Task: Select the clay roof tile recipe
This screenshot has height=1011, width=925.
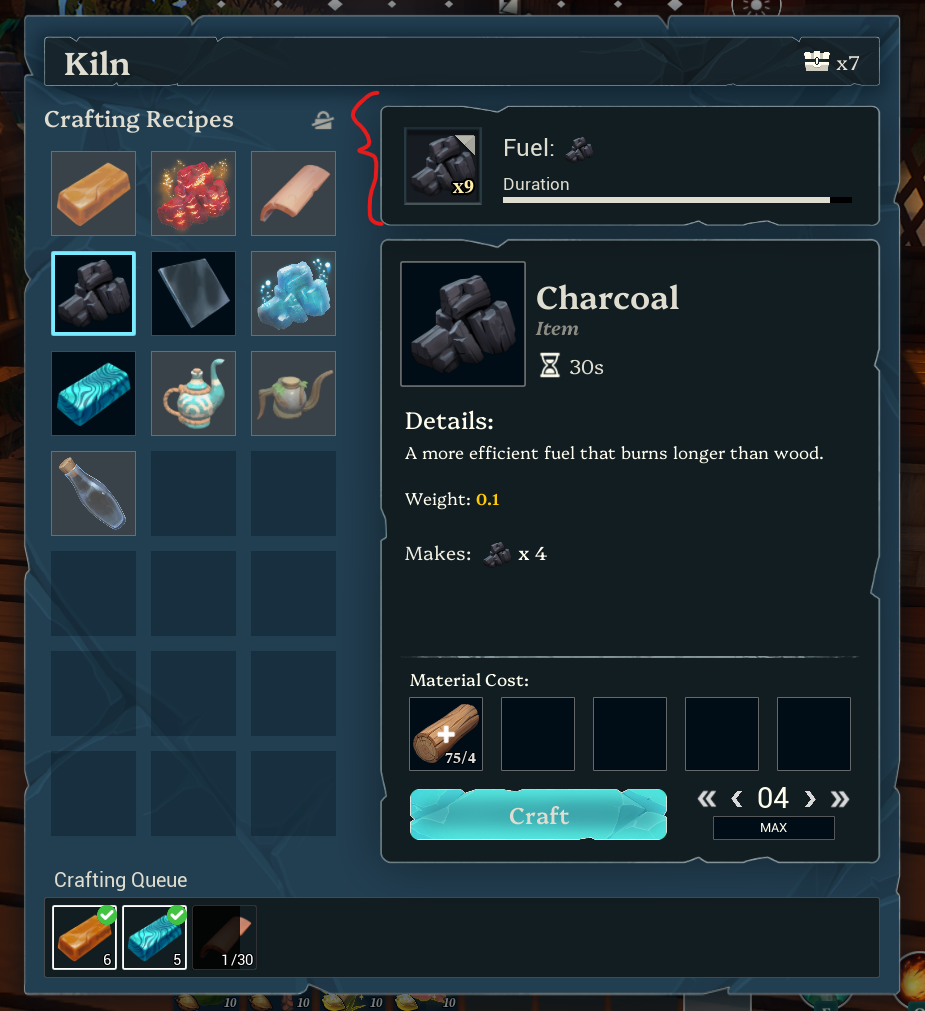Action: pyautogui.click(x=293, y=193)
